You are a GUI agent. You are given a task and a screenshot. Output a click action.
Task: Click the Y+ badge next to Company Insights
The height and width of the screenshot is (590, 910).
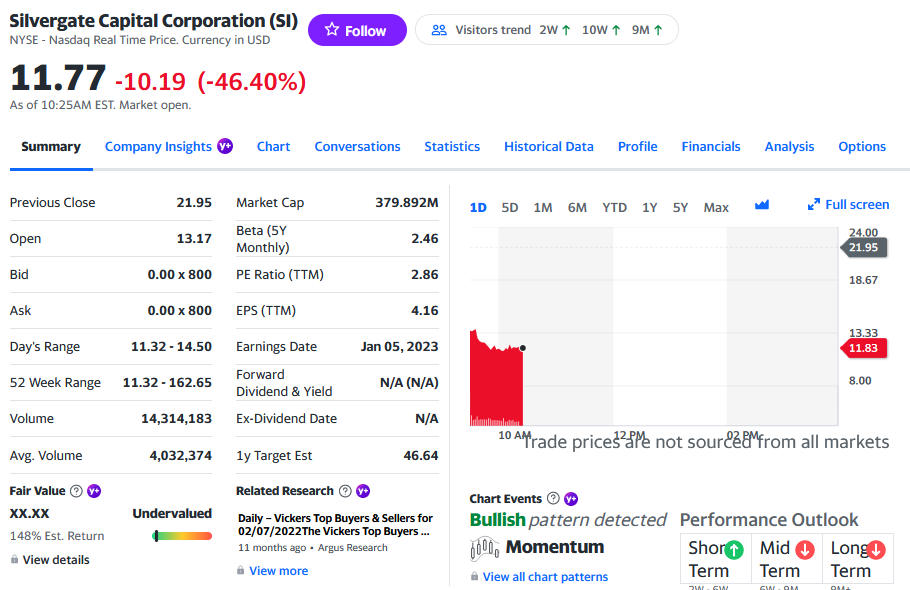pos(225,146)
